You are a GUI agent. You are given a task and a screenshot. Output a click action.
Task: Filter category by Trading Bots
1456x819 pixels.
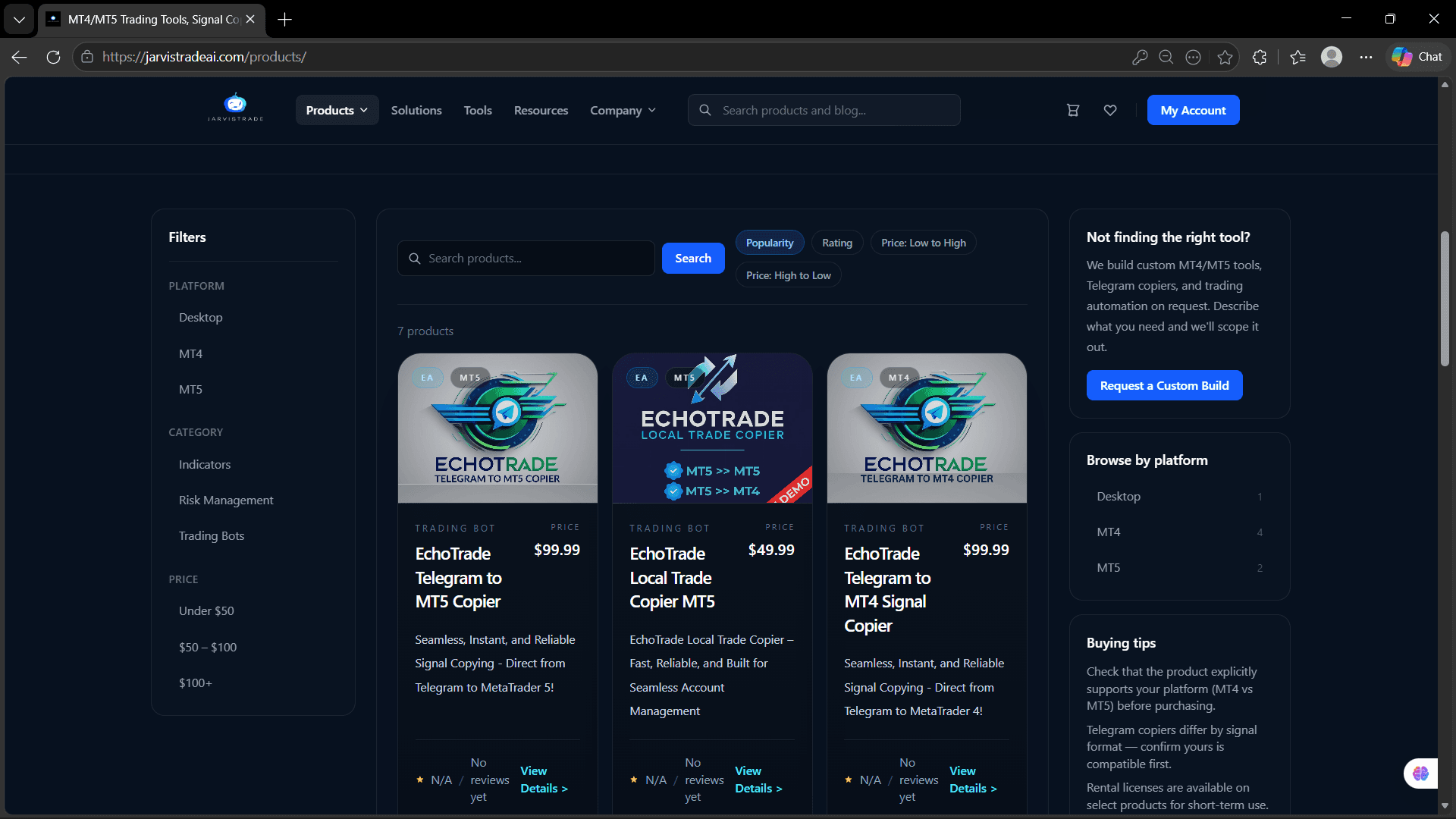[x=212, y=536]
